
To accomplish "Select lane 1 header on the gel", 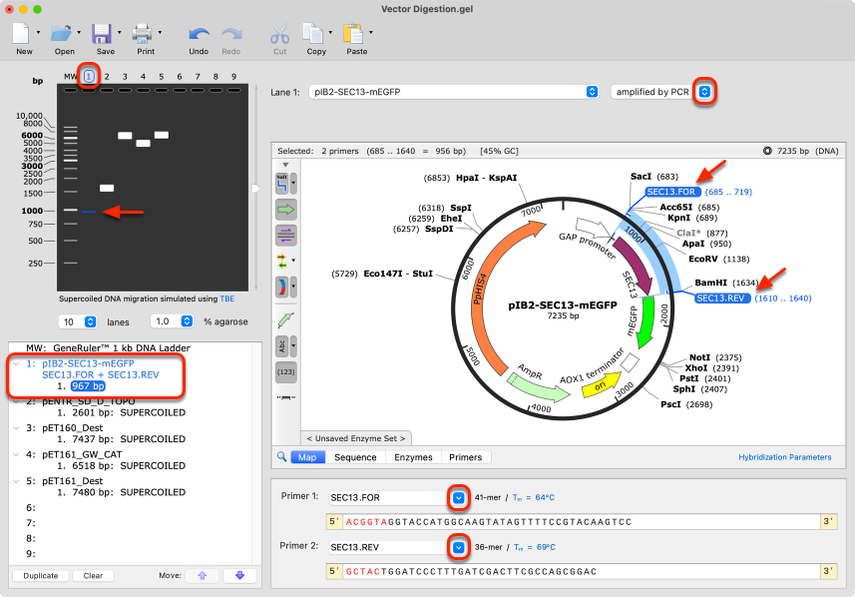I will [89, 76].
